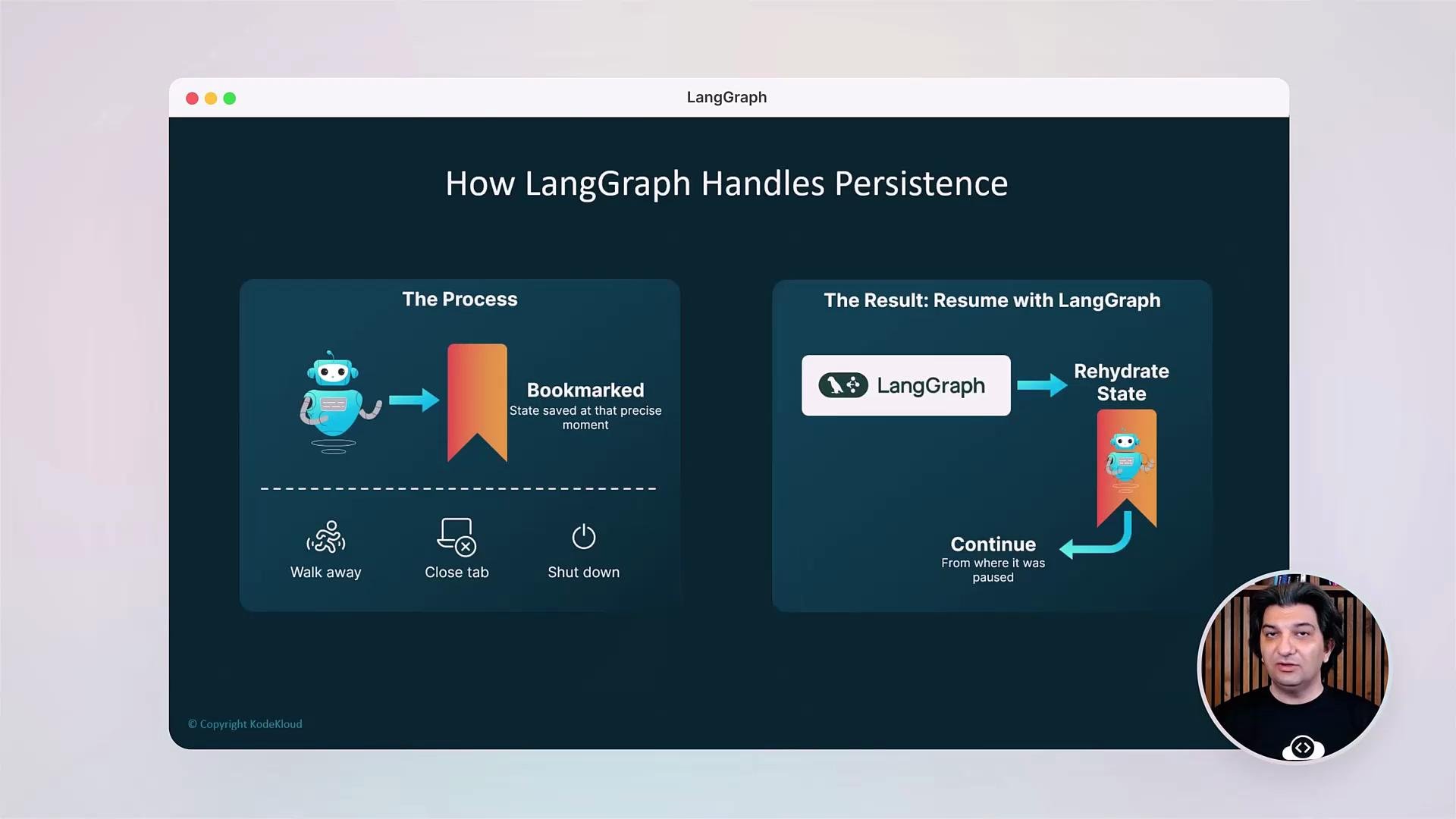Image resolution: width=1456 pixels, height=819 pixels.
Task: Click the robot in The Process panel
Action: pos(339,402)
